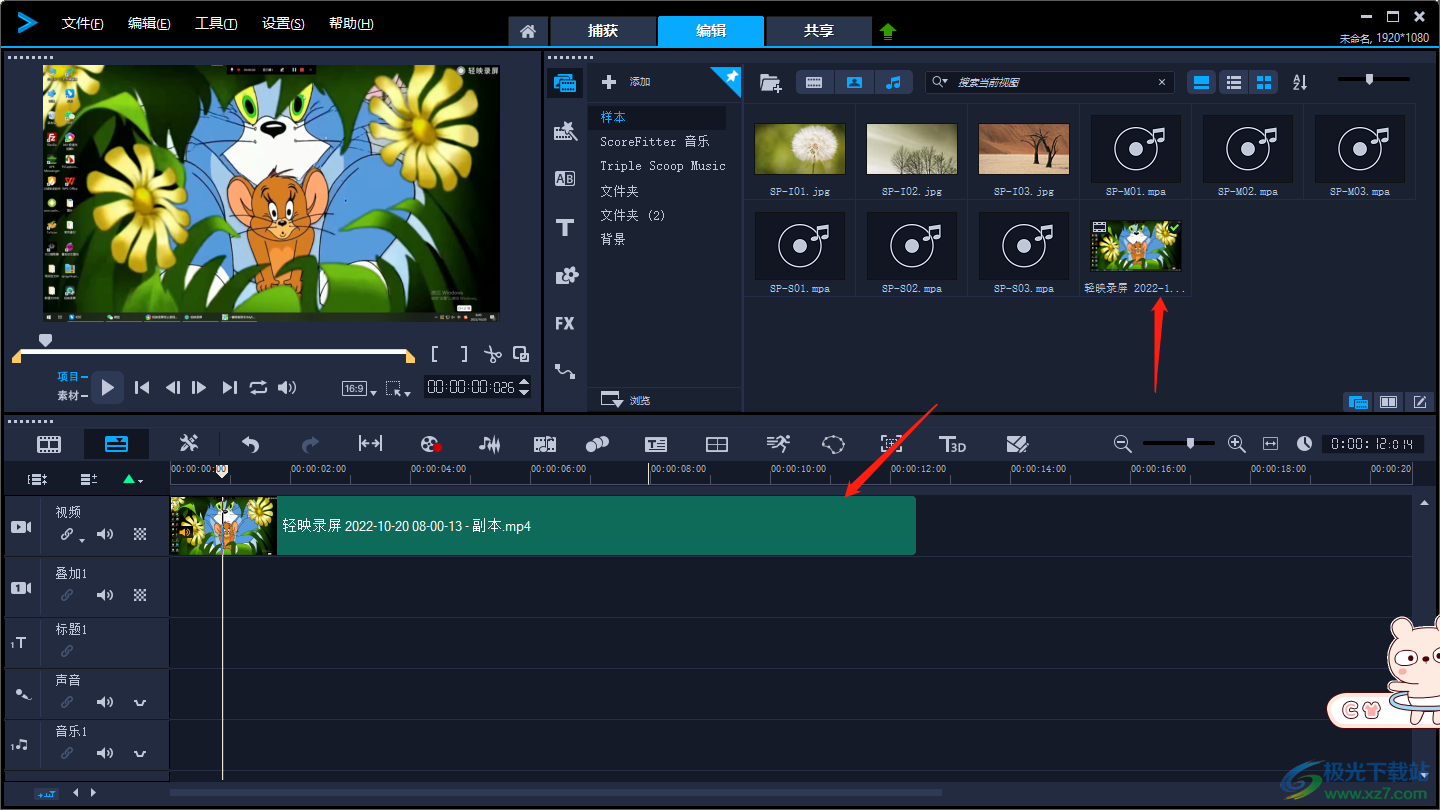1440x810 pixels.
Task: Set mark-in with left bracket icon
Action: pos(435,354)
